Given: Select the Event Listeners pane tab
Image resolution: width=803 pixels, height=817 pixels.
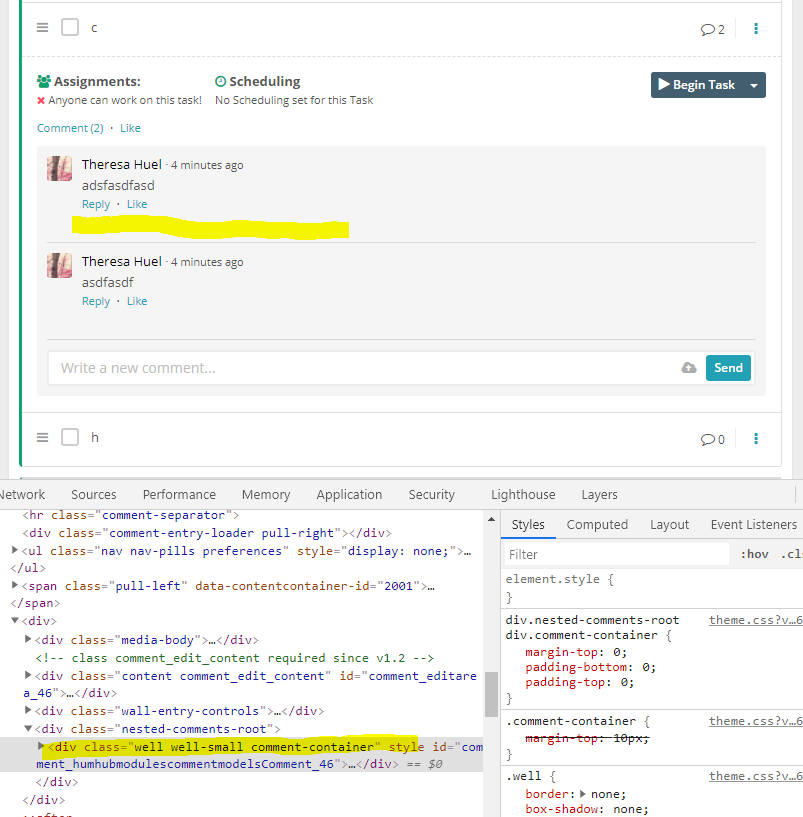Looking at the screenshot, I should (753, 525).
